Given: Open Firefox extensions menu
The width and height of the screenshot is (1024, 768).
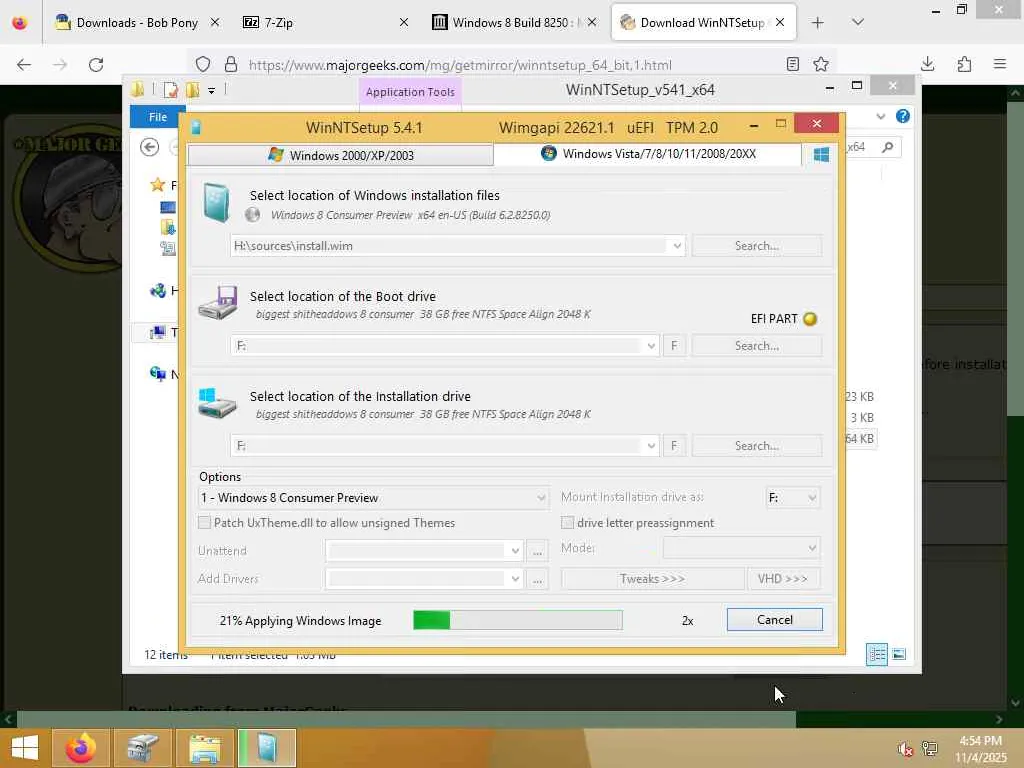Looking at the screenshot, I should [964, 64].
